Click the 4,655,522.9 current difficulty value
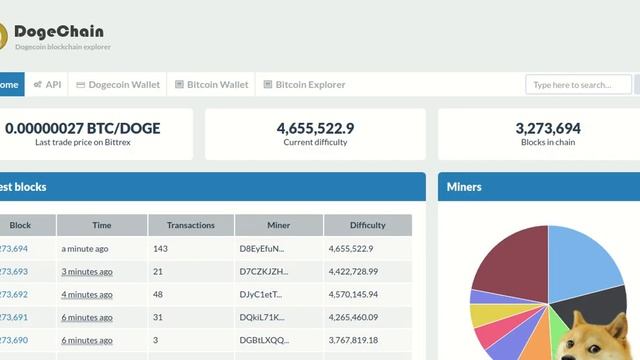 pos(315,128)
